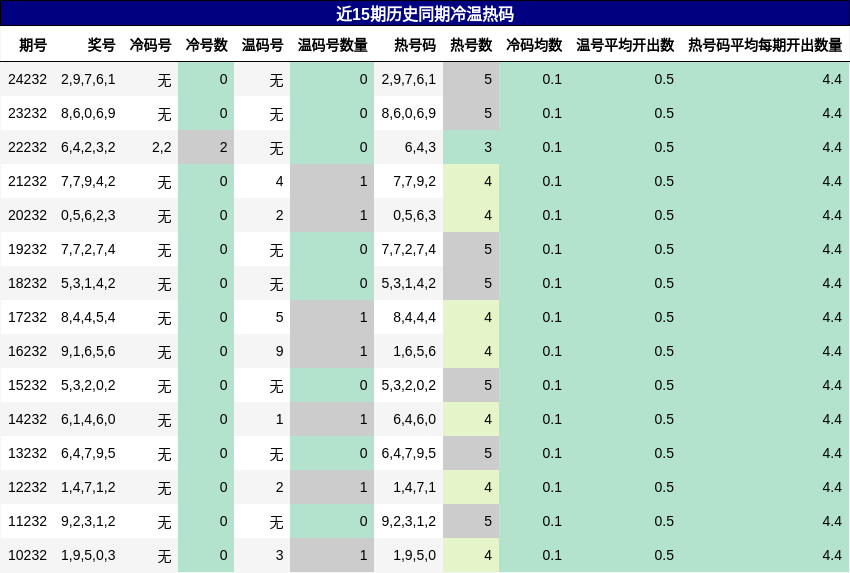Select the 冷号数 column header
The width and height of the screenshot is (850, 573).
[207, 45]
